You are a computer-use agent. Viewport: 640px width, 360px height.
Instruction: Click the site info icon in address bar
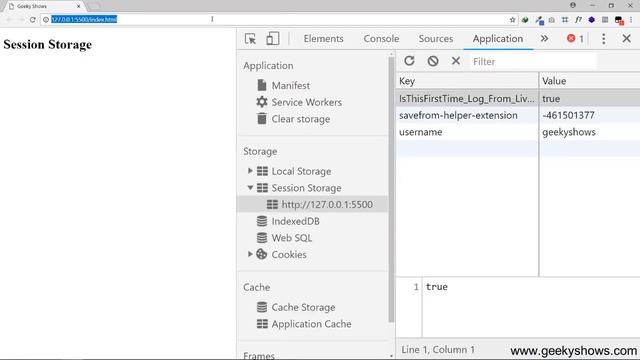46,19
